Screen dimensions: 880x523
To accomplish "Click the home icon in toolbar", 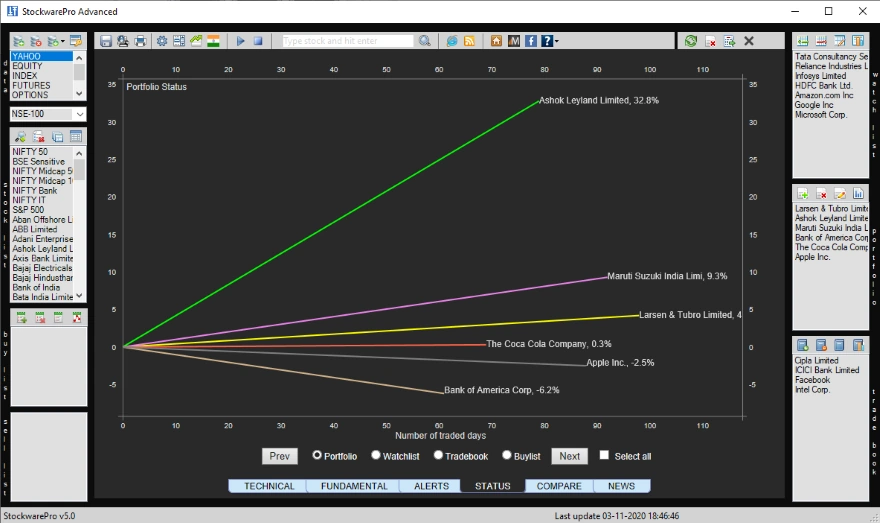I will coord(497,41).
